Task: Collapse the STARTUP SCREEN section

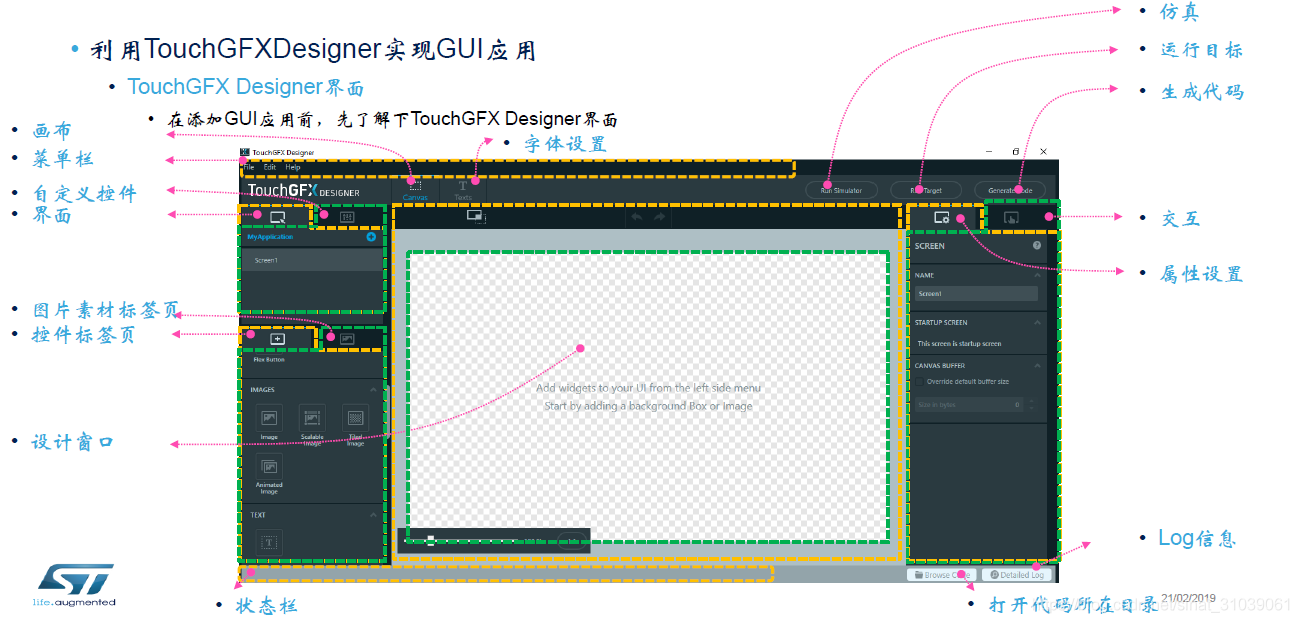Action: [1037, 323]
